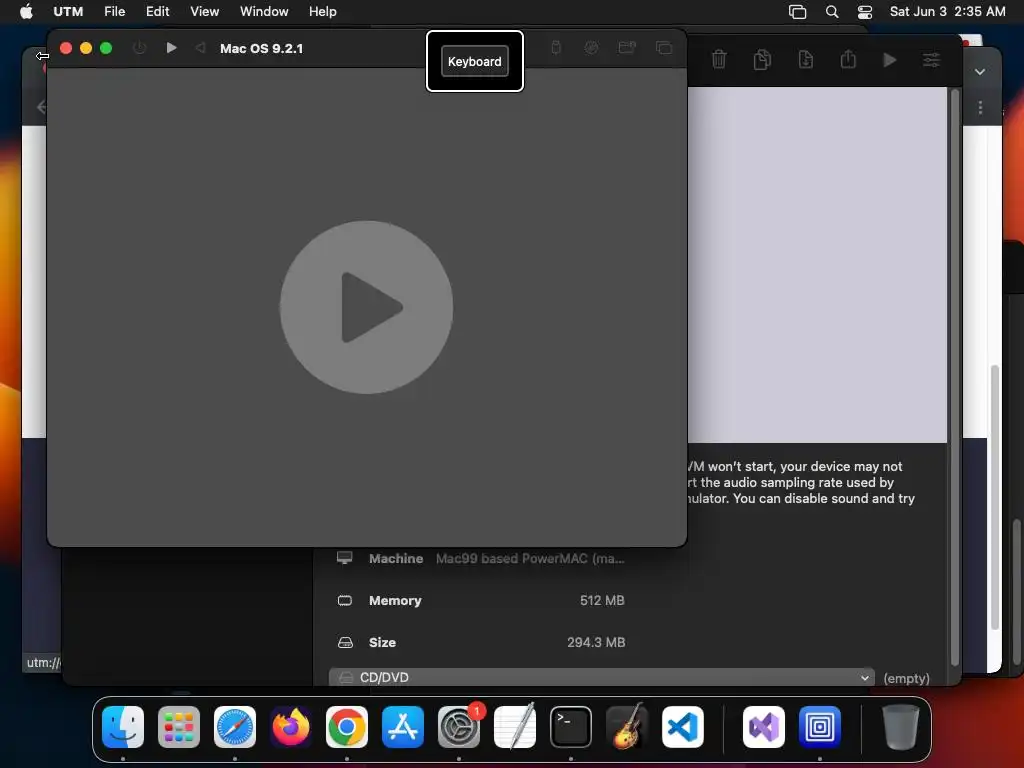Image resolution: width=1024 pixels, height=768 pixels.
Task: Open Trash from the Dock
Action: click(901, 726)
